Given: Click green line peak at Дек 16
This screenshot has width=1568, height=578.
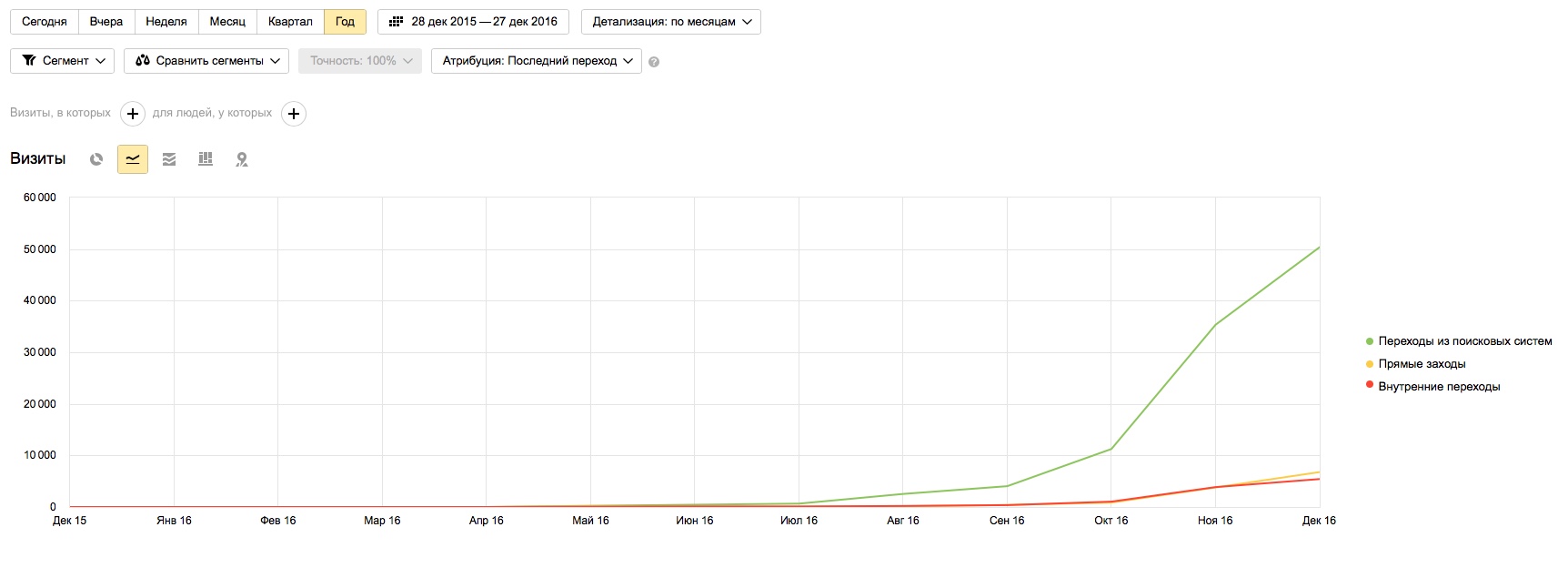Looking at the screenshot, I should coord(1319,248).
